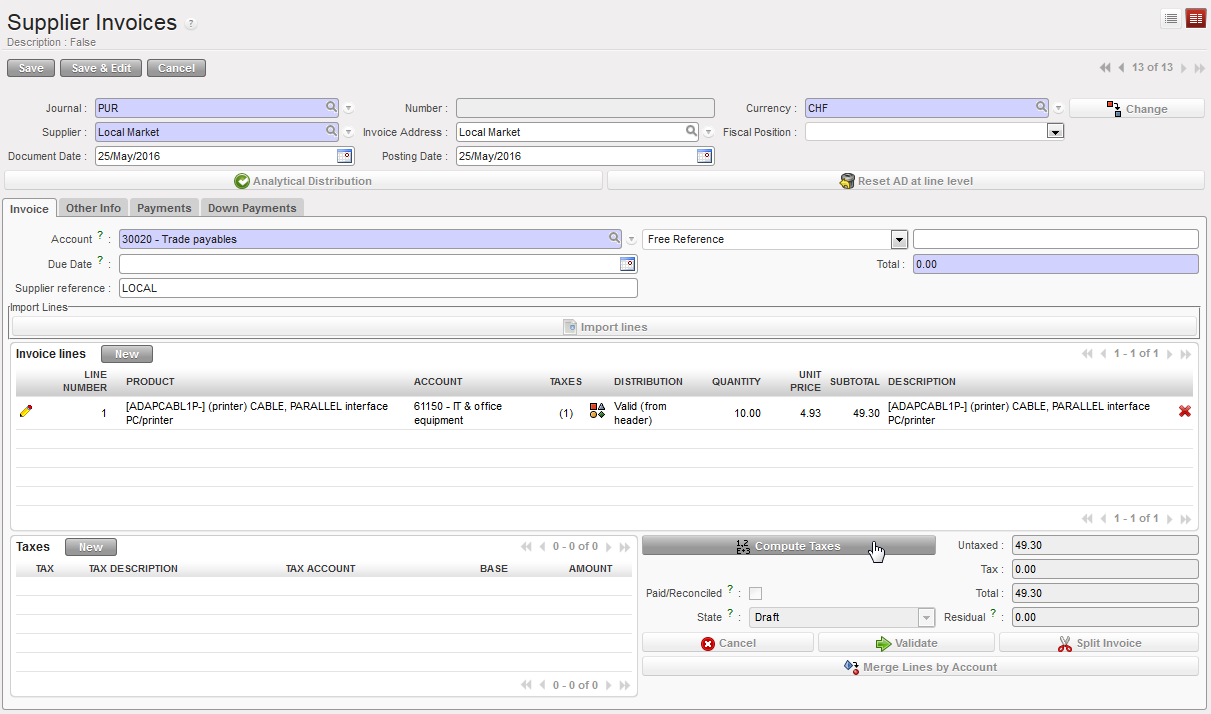Open the State dropdown showing Draft
This screenshot has width=1211, height=714.
926,618
